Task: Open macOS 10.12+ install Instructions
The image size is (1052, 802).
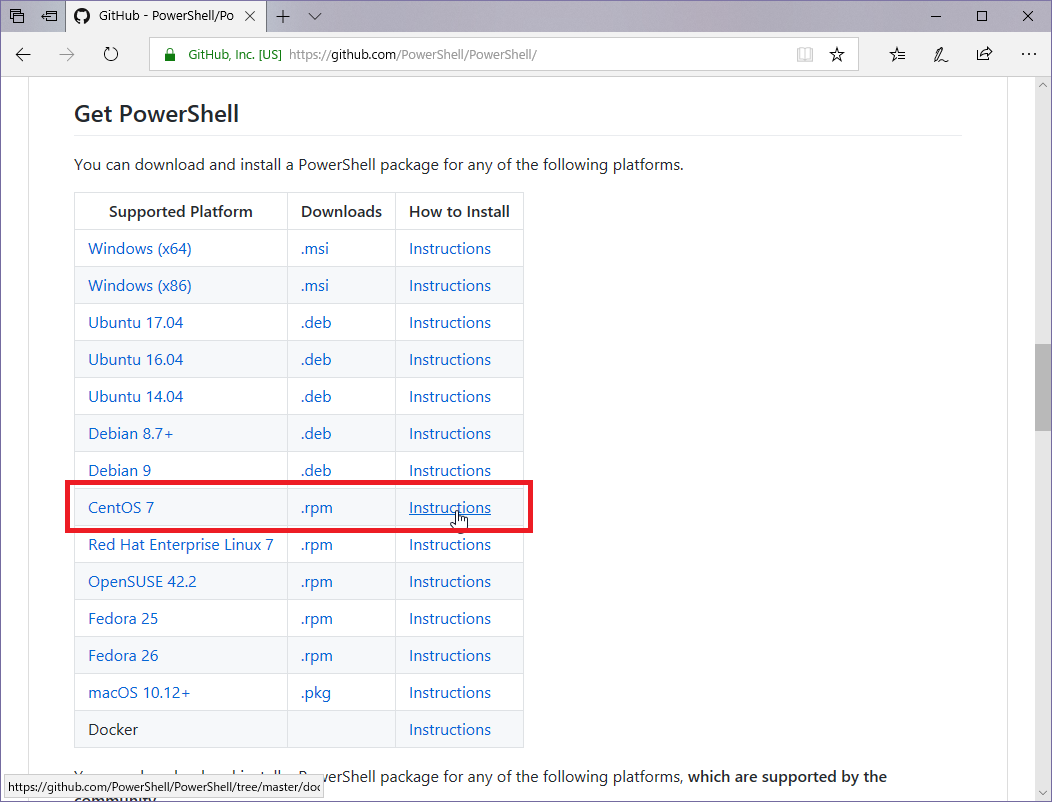Action: click(x=450, y=692)
